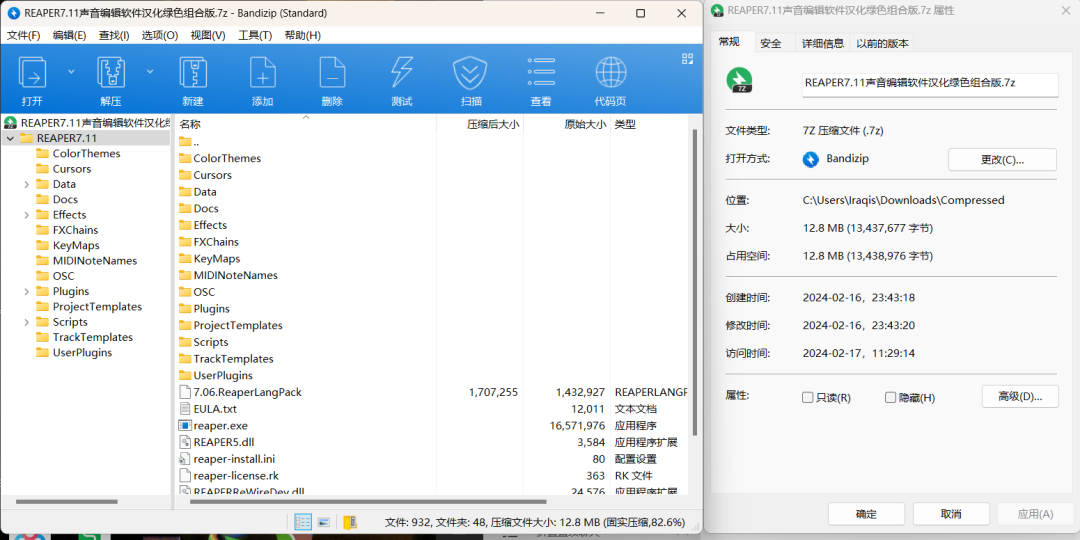
Task: Click the Bandizip title bar app icon
Action: [13, 13]
